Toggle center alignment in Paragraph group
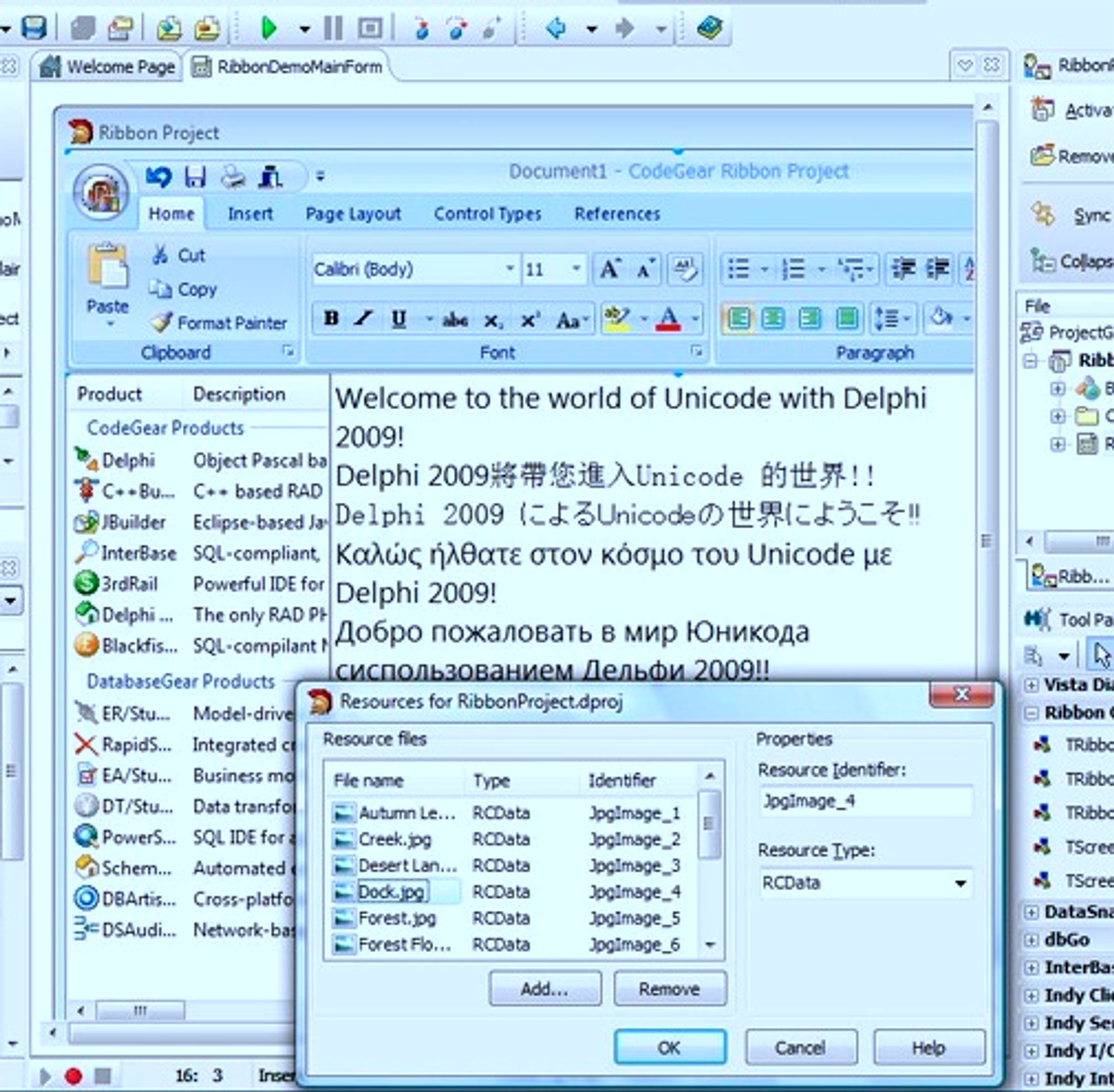The image size is (1114, 1092). 773,318
